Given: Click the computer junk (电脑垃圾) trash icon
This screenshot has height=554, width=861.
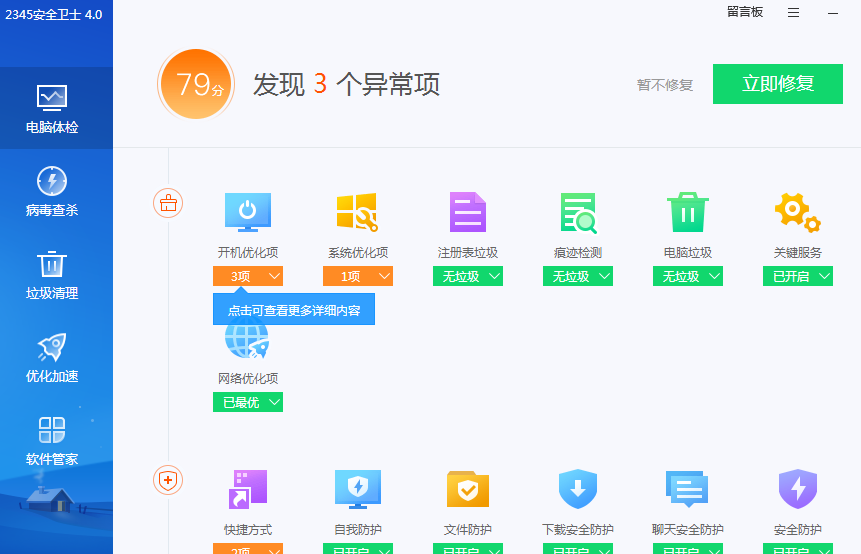Looking at the screenshot, I should tap(687, 212).
